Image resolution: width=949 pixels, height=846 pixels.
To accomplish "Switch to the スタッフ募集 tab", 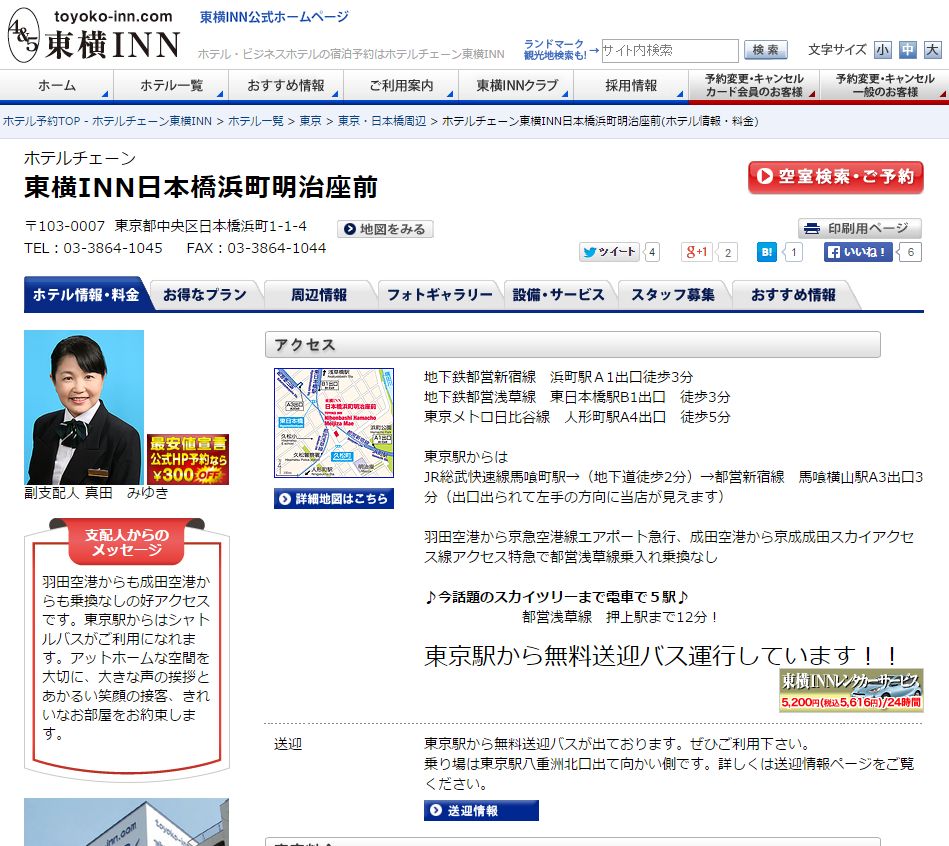I will (673, 295).
